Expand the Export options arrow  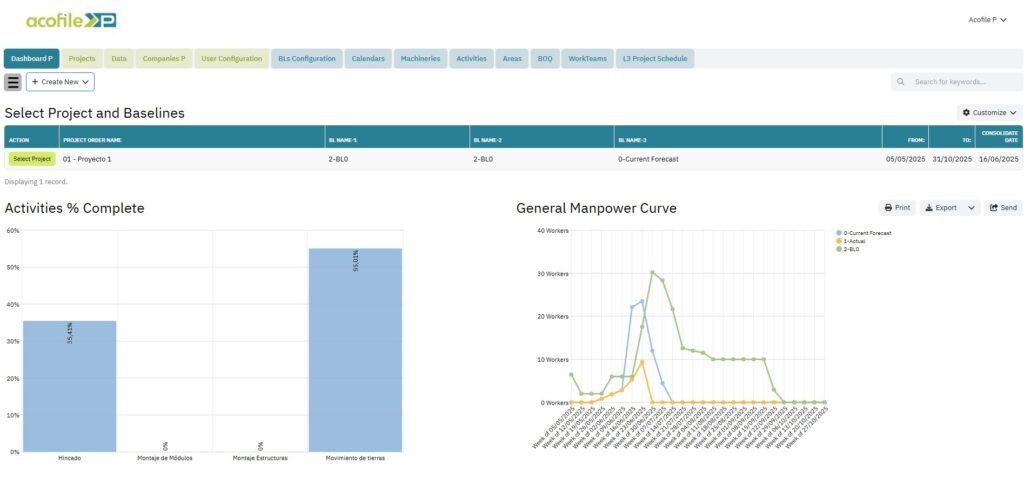pos(973,208)
